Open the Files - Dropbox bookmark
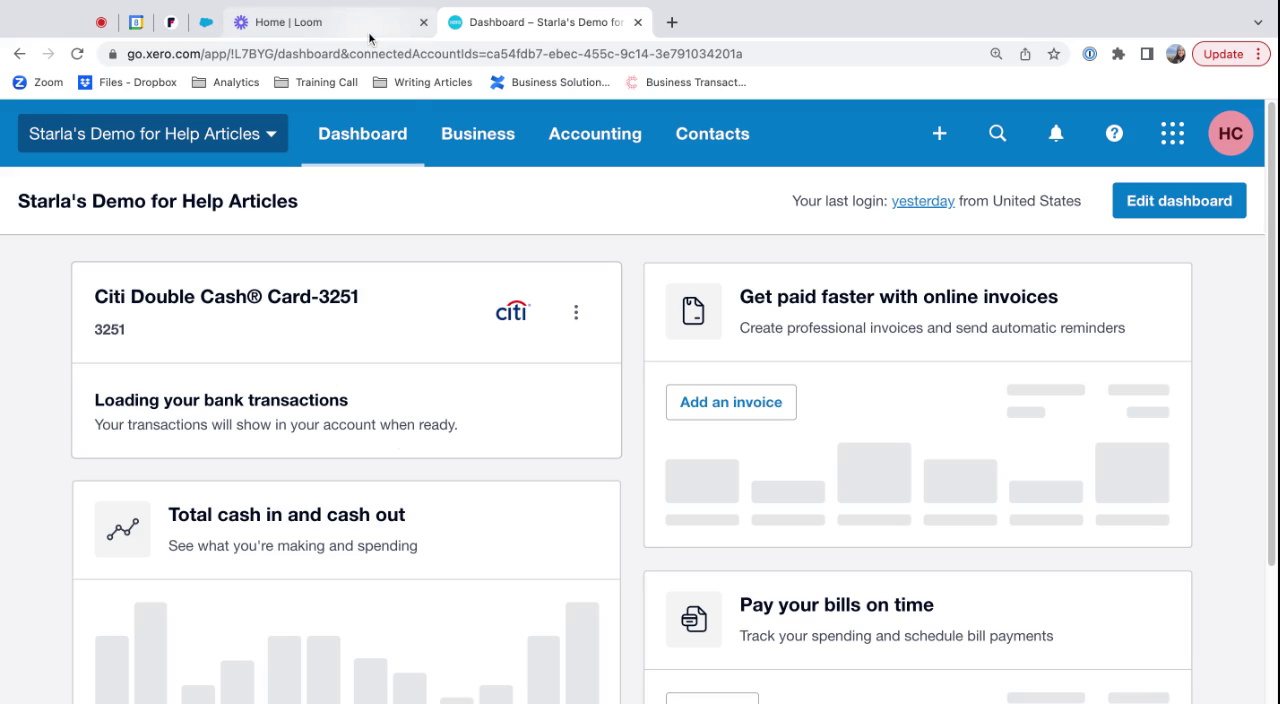The width and height of the screenshot is (1280, 704). pyautogui.click(x=127, y=82)
